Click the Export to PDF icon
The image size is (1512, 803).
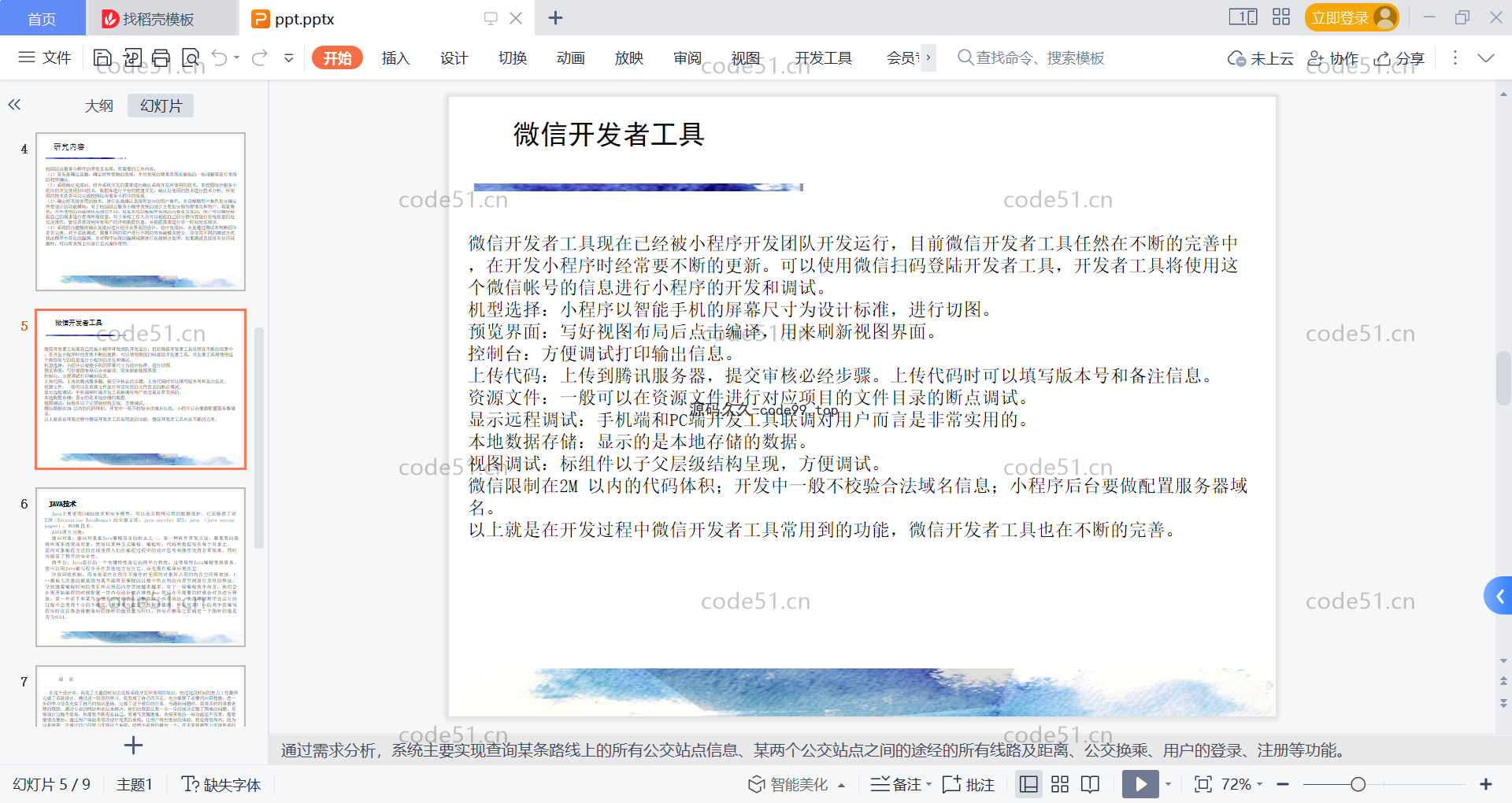[x=132, y=57]
